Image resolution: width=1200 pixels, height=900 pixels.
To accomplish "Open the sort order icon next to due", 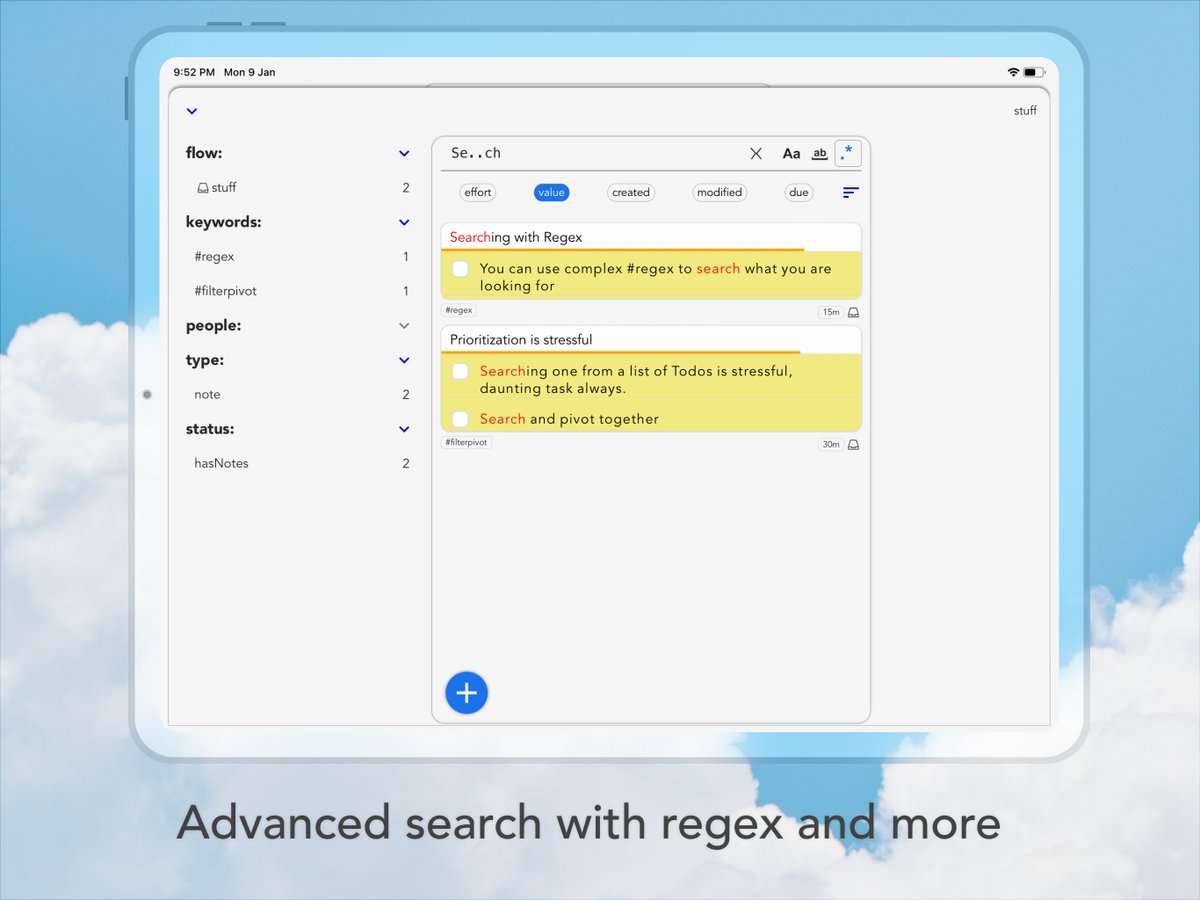I will click(x=850, y=192).
